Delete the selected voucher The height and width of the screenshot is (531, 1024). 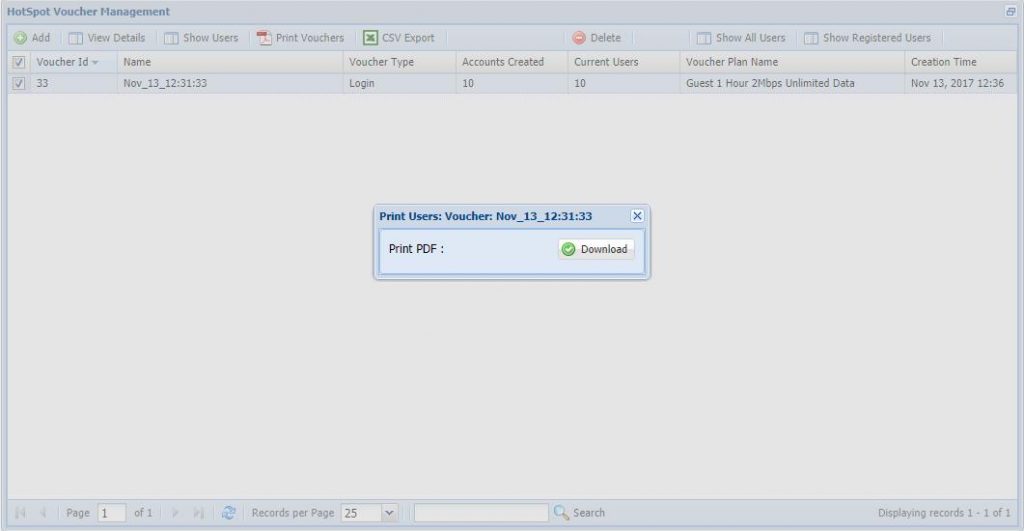tap(597, 38)
